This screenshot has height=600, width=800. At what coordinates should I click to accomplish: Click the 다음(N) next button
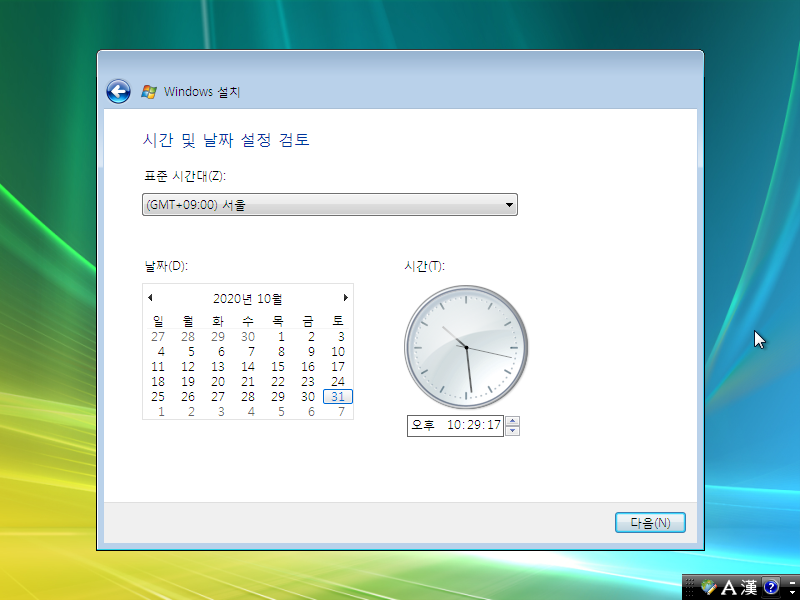point(650,522)
